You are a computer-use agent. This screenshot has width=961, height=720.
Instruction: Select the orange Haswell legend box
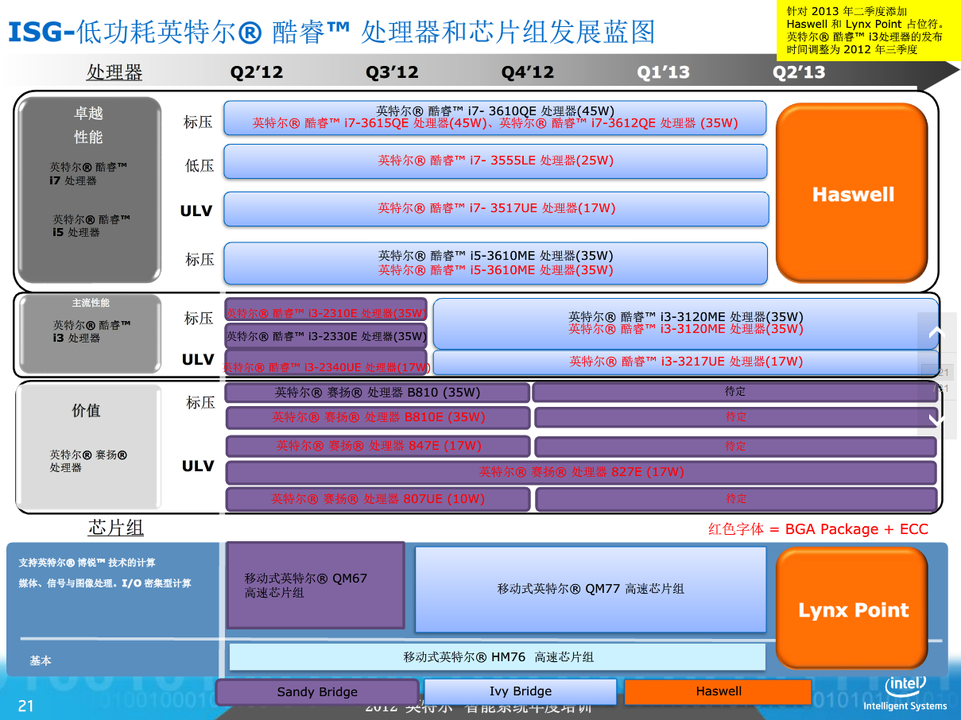pos(718,691)
